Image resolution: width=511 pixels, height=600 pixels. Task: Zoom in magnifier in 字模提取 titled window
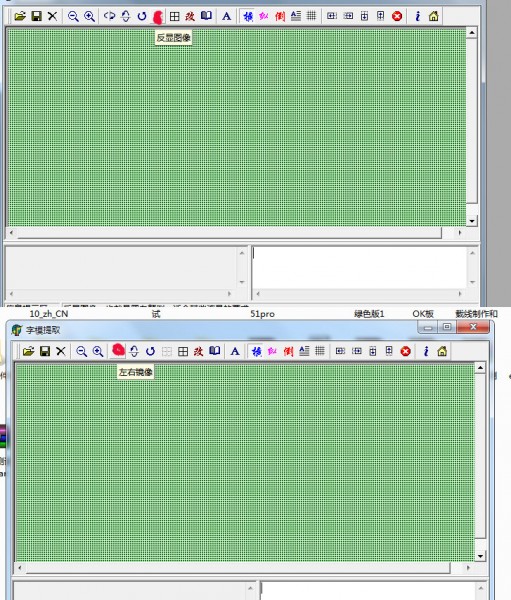pos(98,351)
